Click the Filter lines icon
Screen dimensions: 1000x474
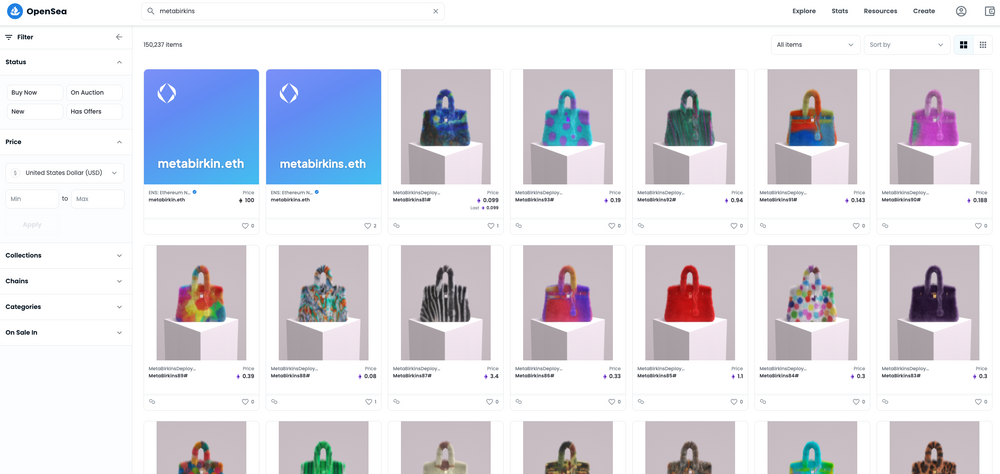9,37
